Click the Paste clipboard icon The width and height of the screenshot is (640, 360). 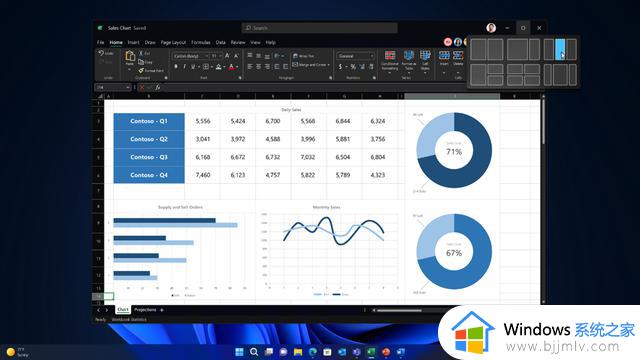point(130,56)
